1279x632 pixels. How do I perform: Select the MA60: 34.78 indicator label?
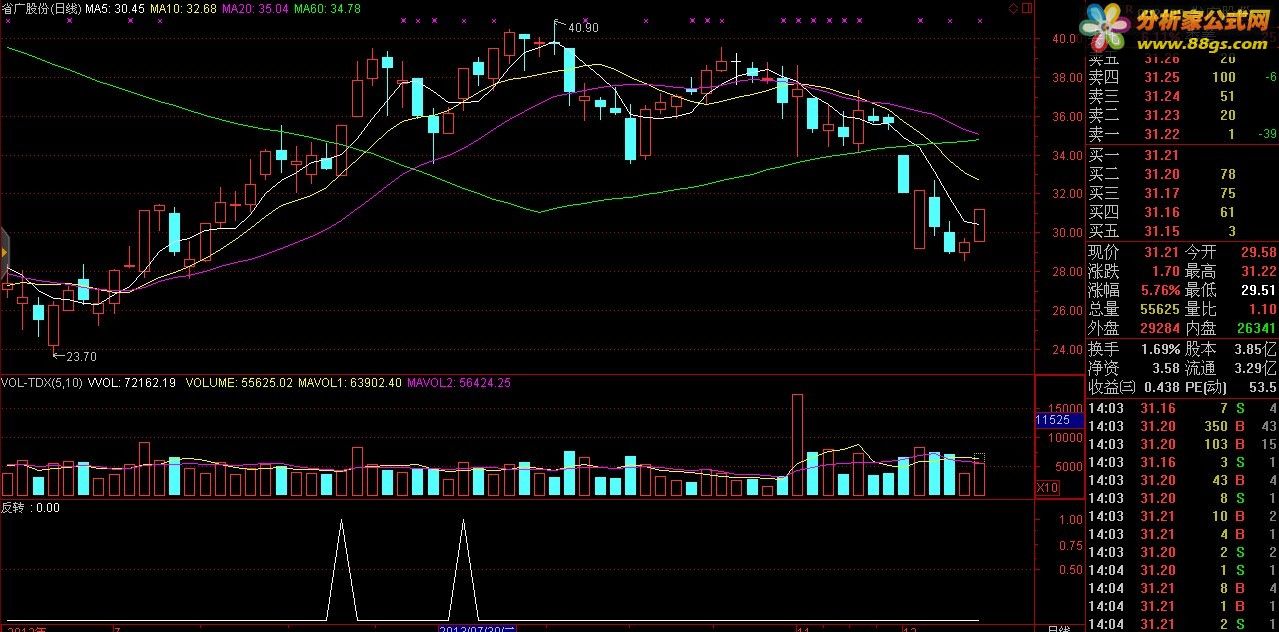(328, 8)
